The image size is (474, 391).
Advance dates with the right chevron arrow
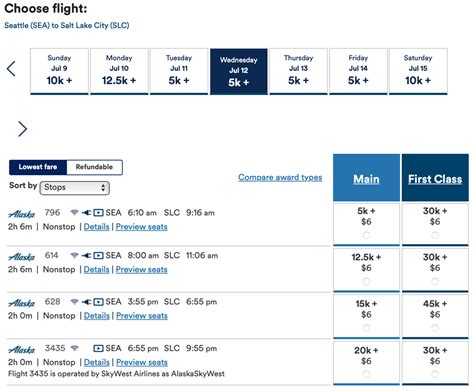[x=22, y=129]
